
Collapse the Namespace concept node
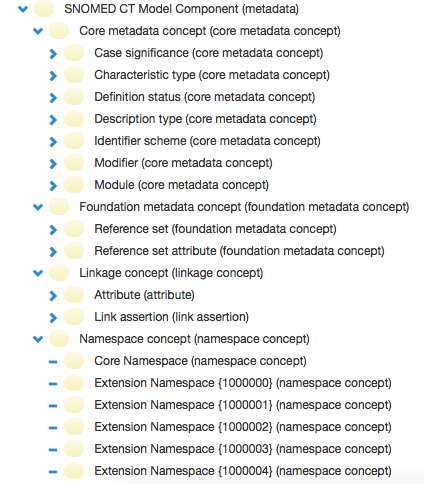(x=38, y=339)
